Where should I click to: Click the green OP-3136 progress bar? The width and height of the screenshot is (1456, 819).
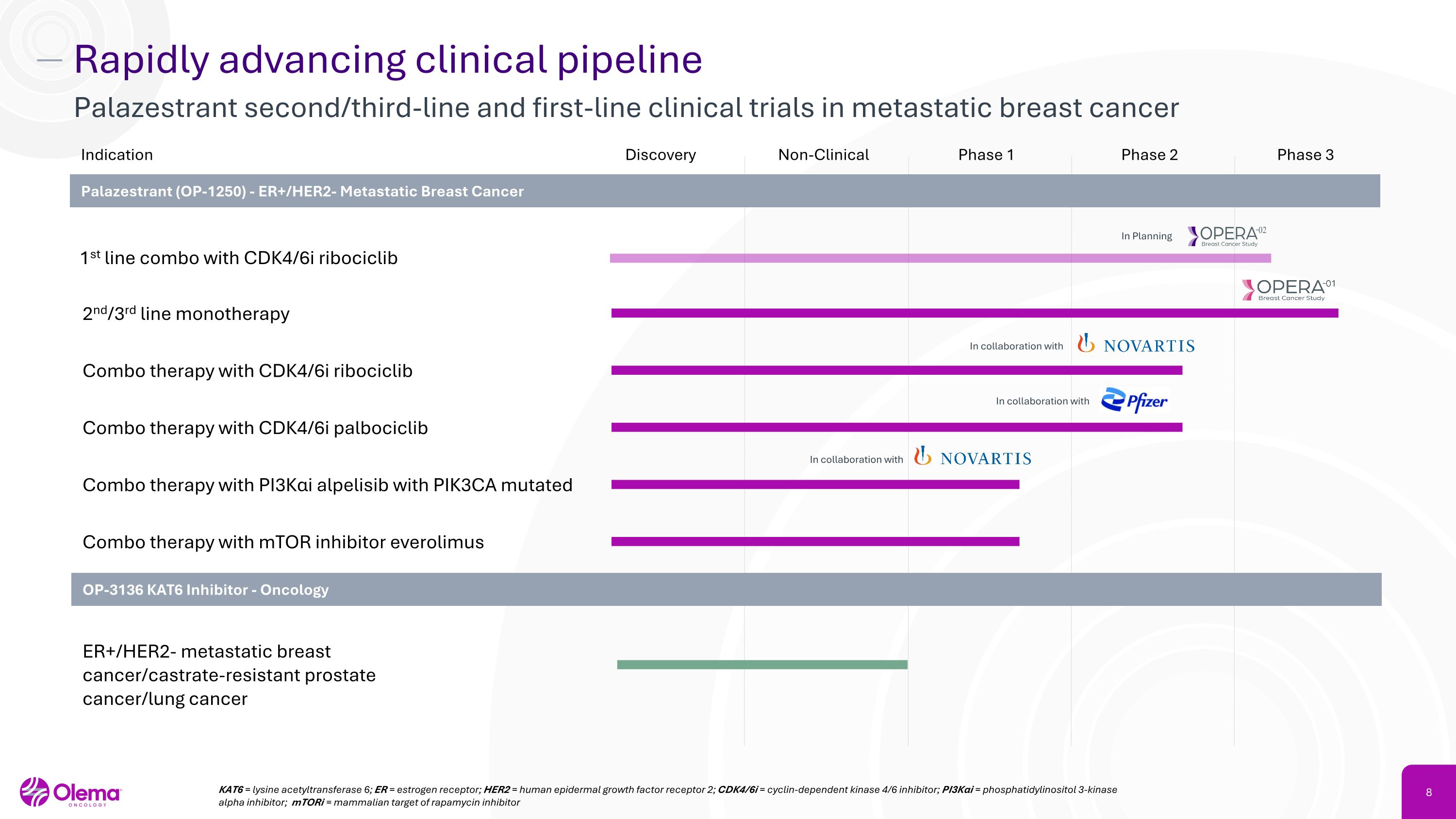tap(762, 665)
